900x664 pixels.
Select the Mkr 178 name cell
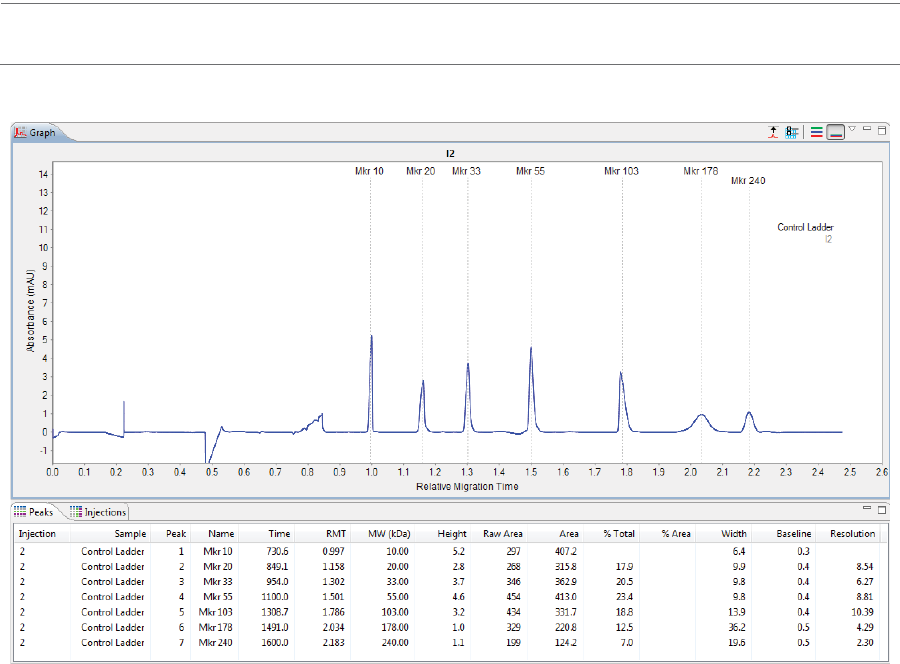point(215,627)
